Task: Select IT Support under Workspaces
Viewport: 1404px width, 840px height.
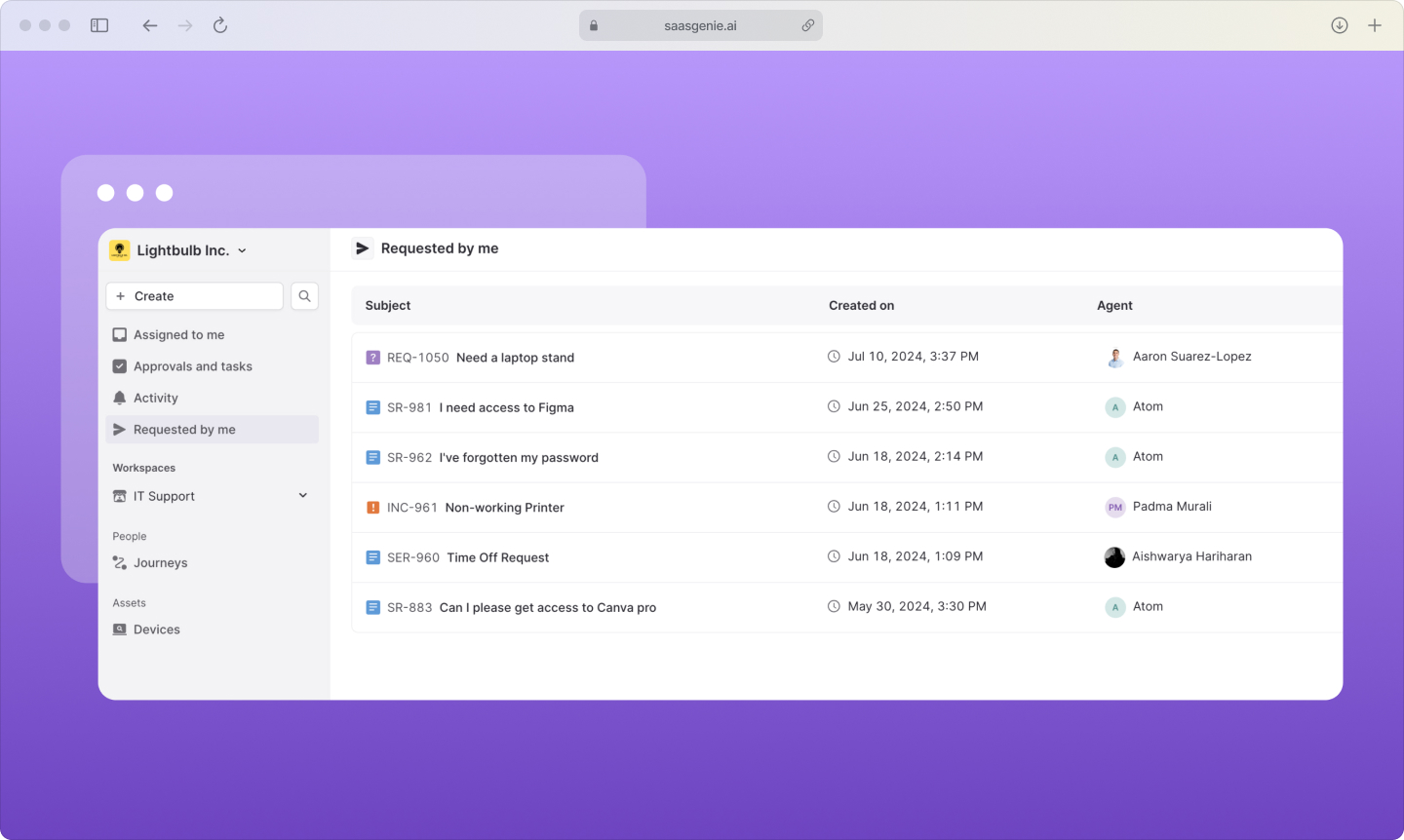Action: pos(164,496)
